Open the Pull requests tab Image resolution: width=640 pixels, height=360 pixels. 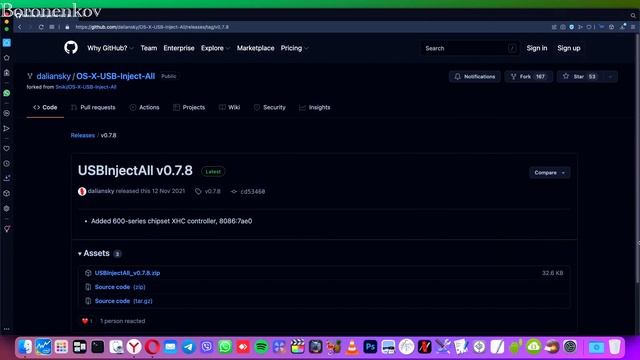pyautogui.click(x=93, y=107)
